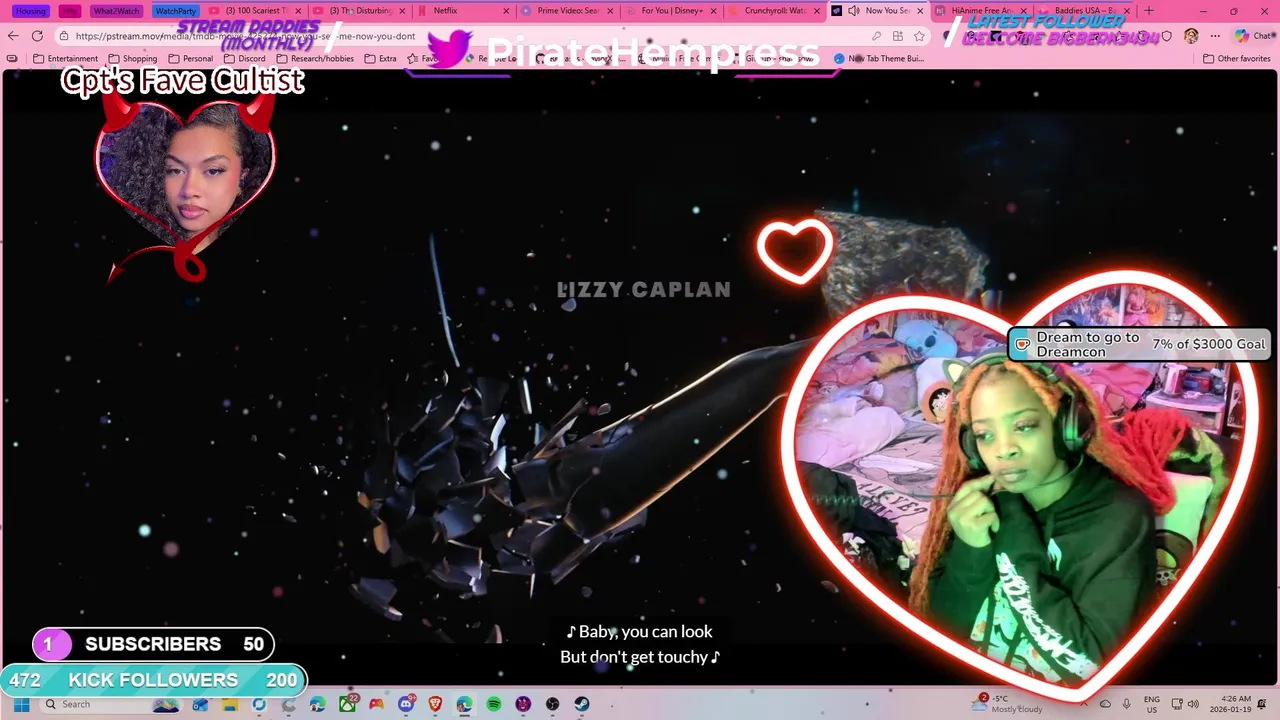Viewport: 1280px width, 720px height.
Task: Open the WatchParty tab group
Action: 176,11
